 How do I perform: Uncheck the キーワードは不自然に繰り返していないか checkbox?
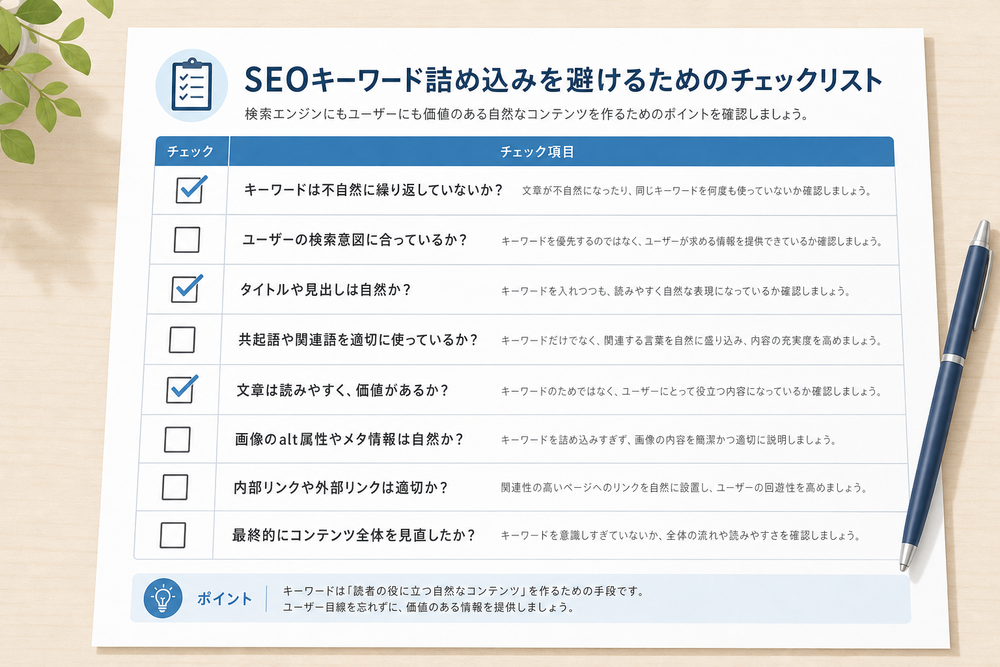coord(189,190)
